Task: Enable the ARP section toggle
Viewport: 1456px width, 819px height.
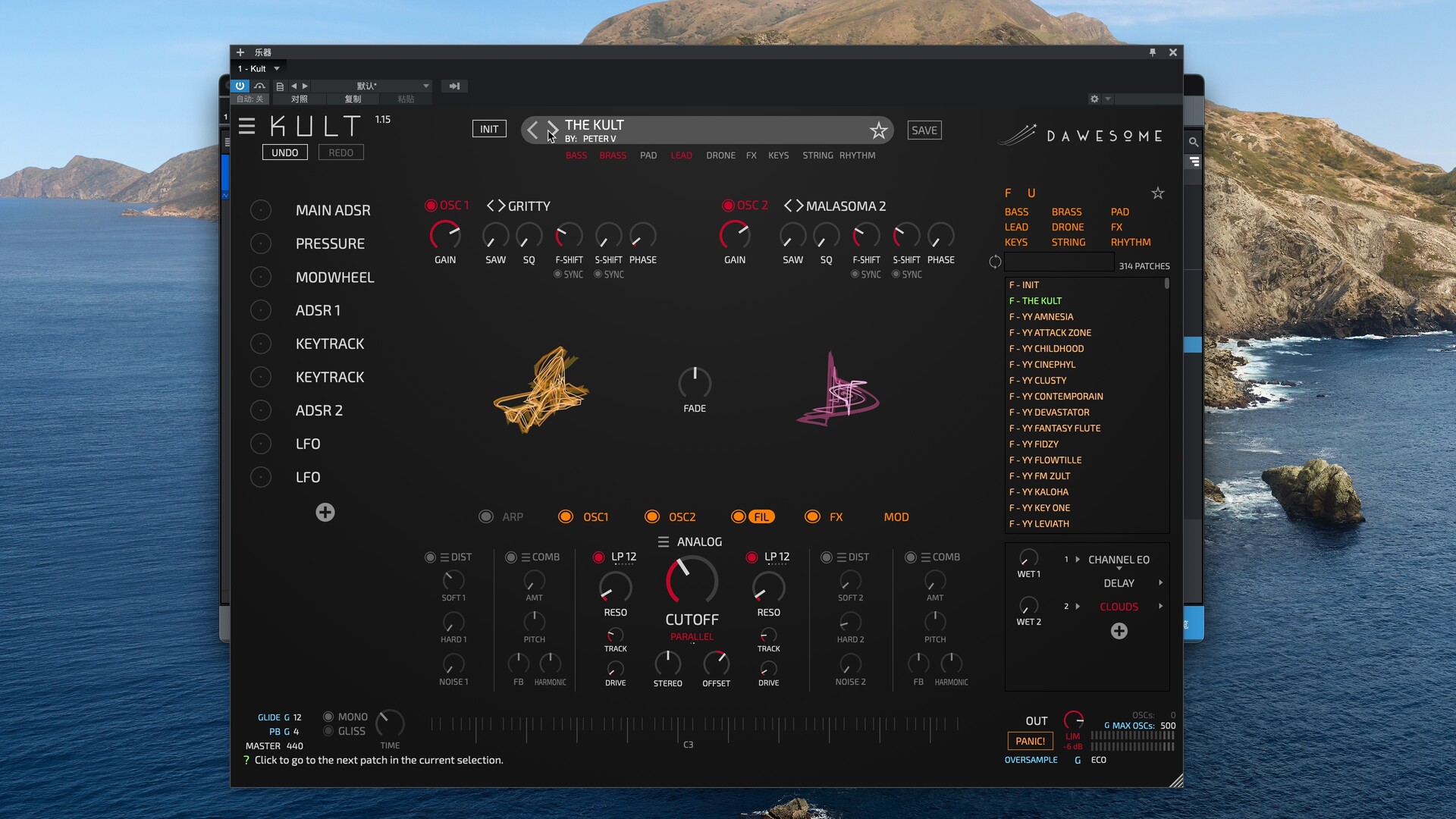Action: pos(486,517)
